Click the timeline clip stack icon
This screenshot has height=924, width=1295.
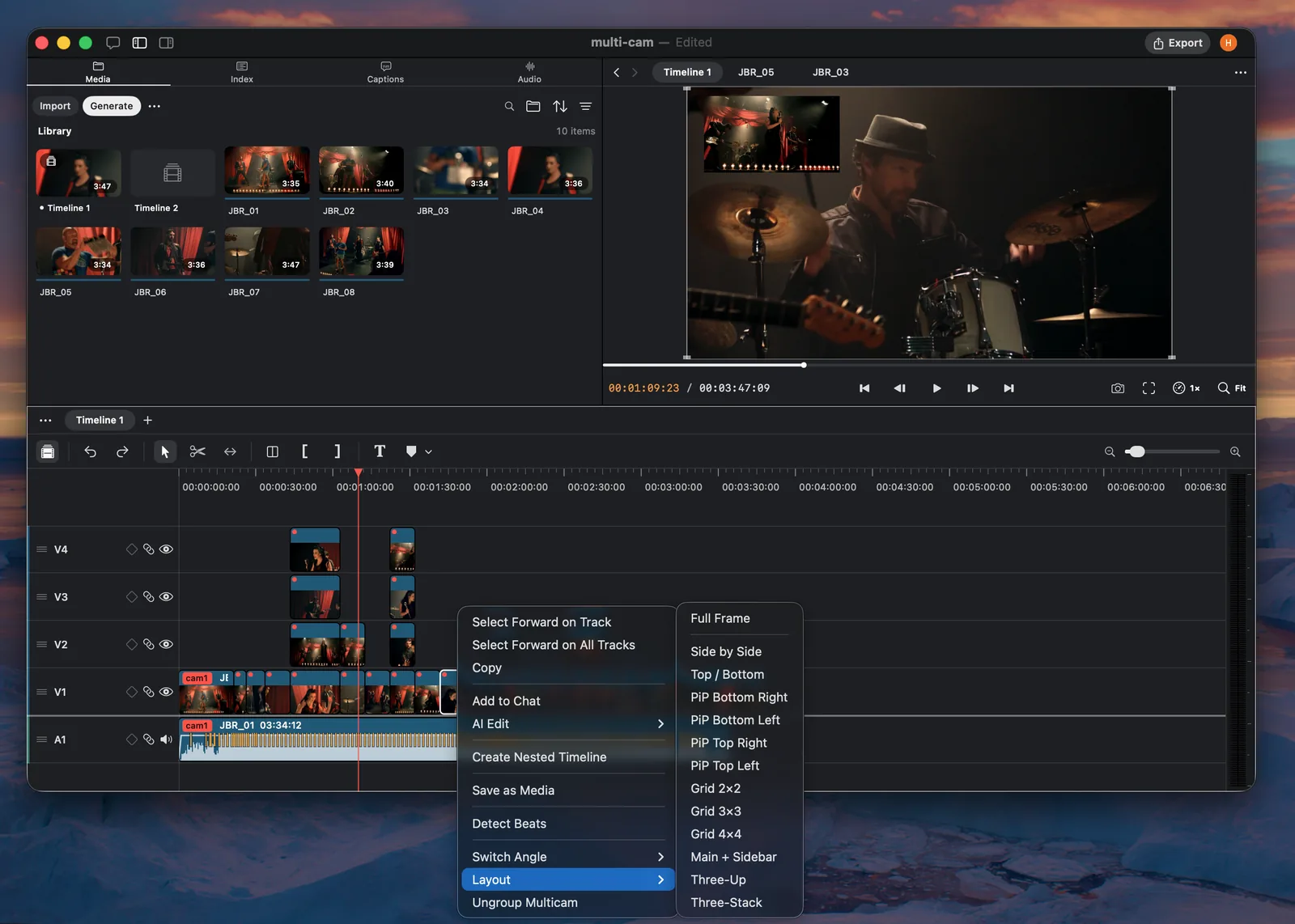click(x=48, y=451)
